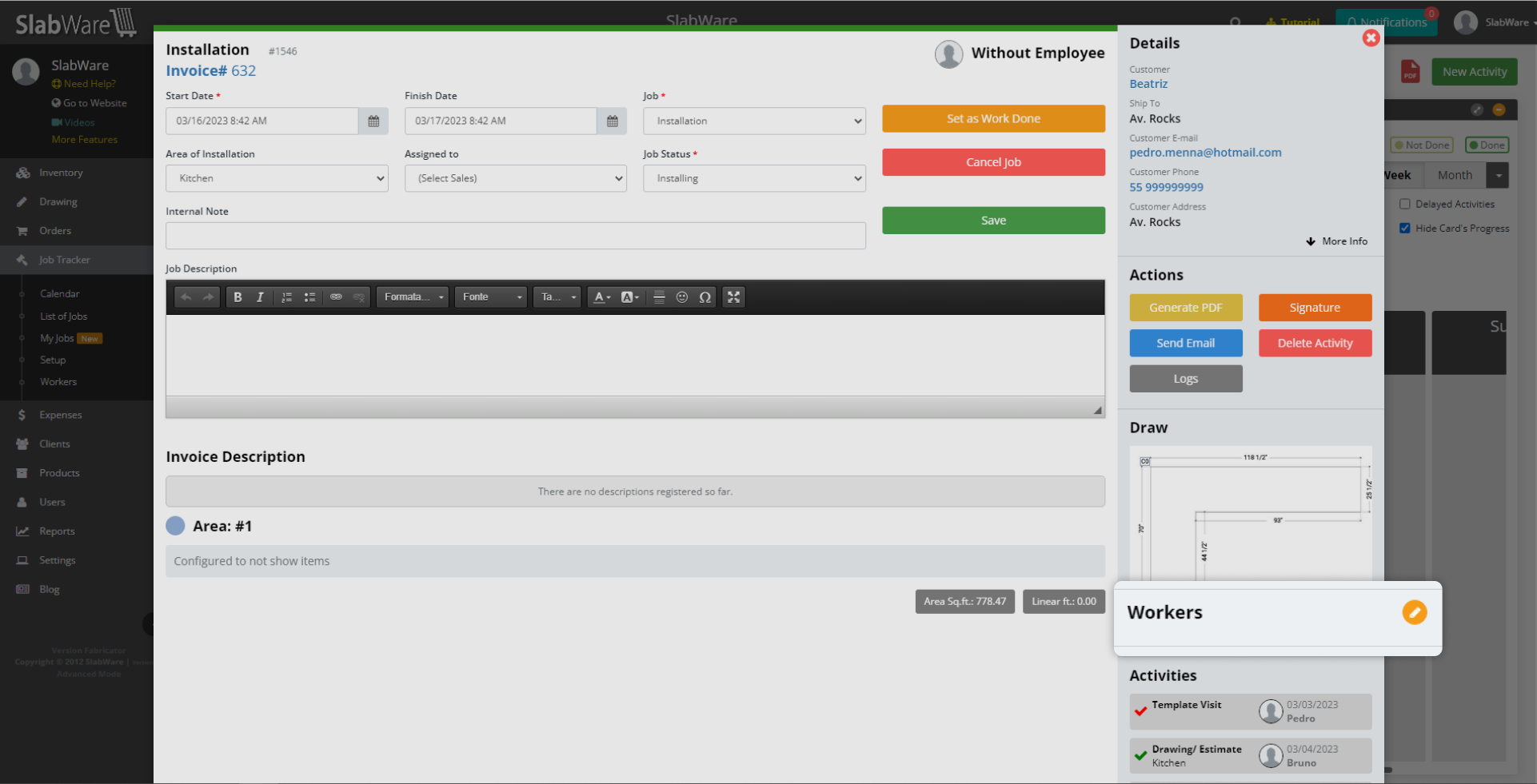The image size is (1537, 784).
Task: Open the Ta font size dropdown
Action: 557,297
